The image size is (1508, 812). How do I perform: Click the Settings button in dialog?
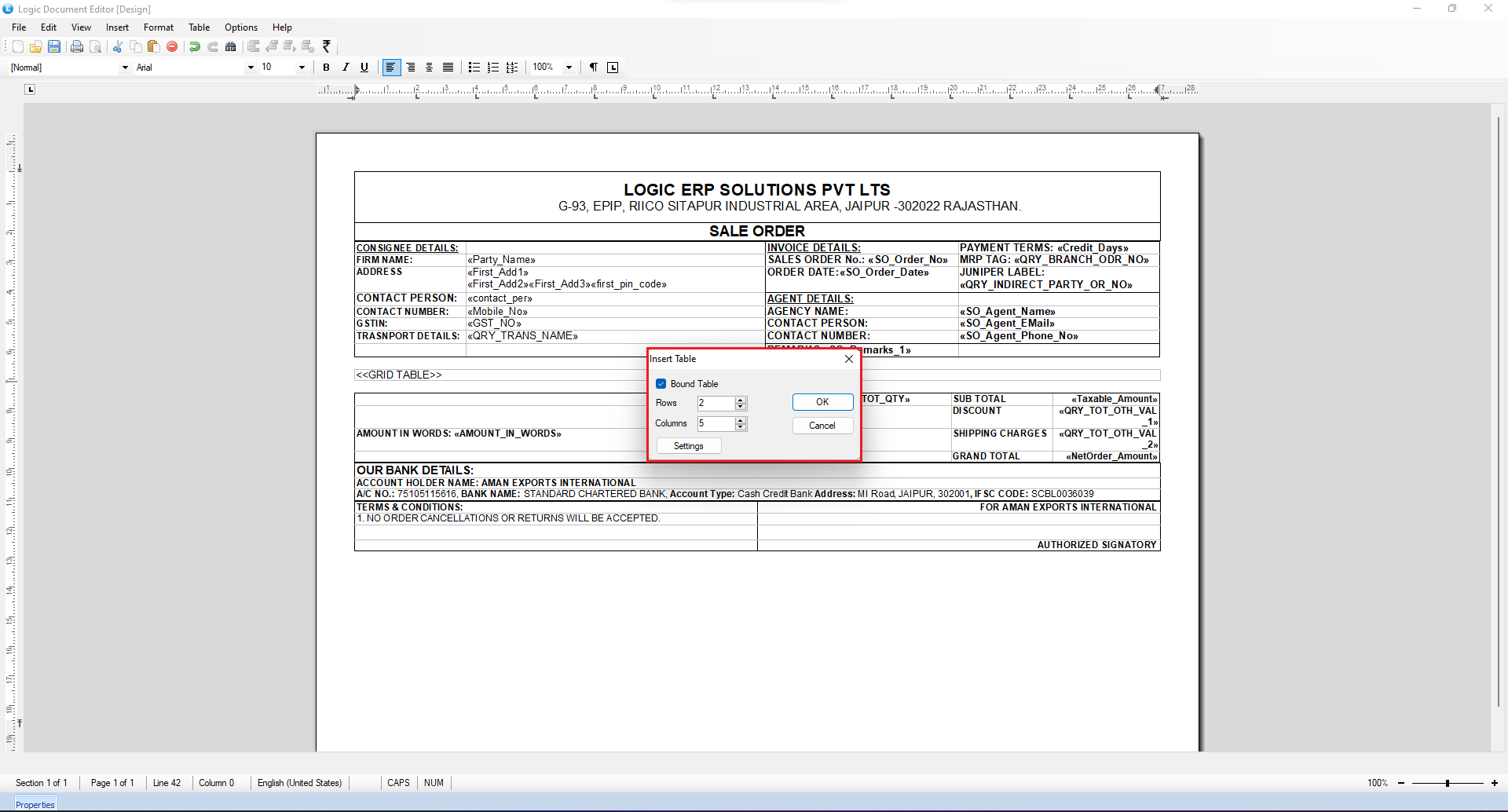[x=689, y=446]
